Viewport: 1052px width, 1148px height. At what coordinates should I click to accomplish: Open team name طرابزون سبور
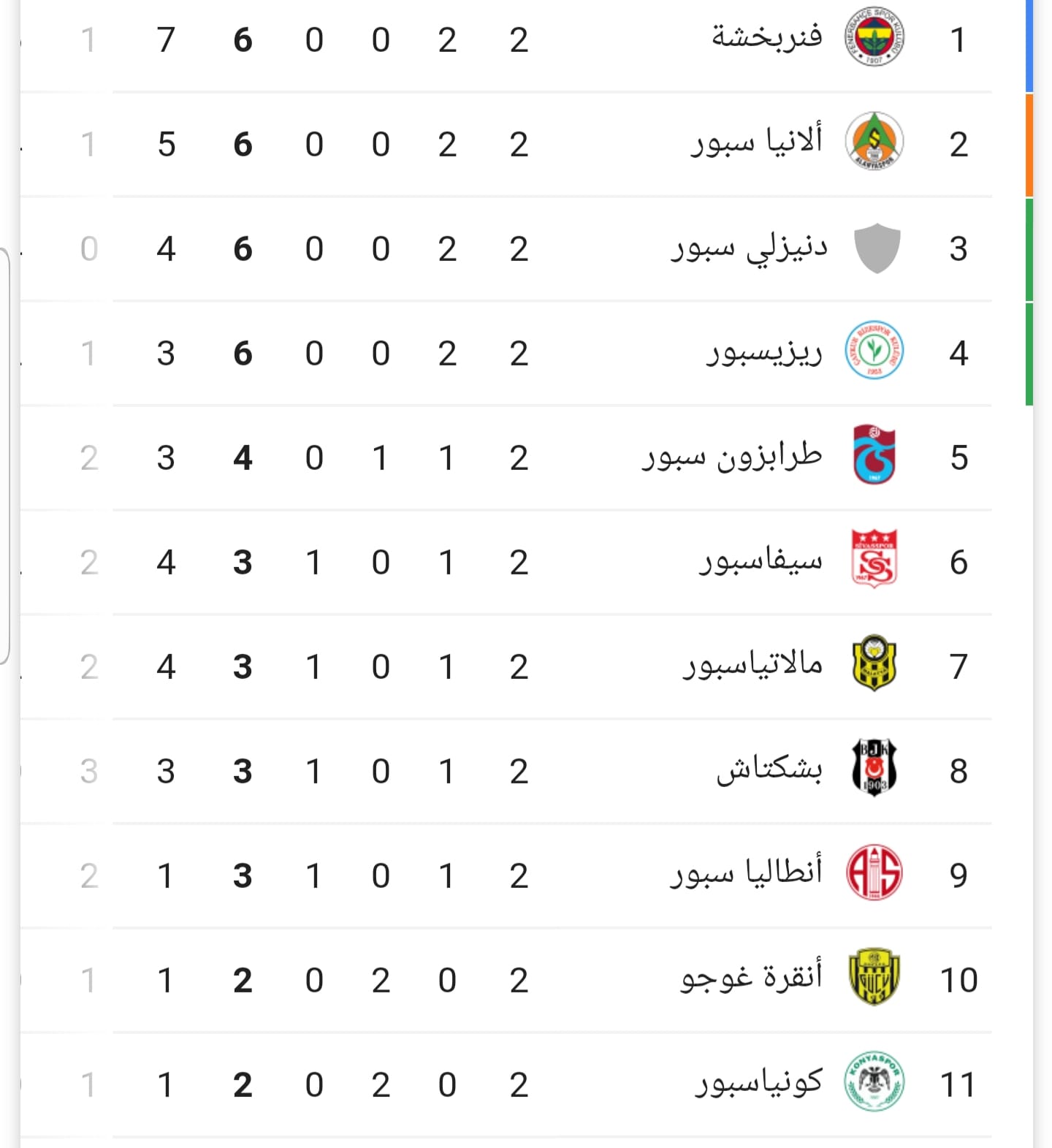(732, 457)
